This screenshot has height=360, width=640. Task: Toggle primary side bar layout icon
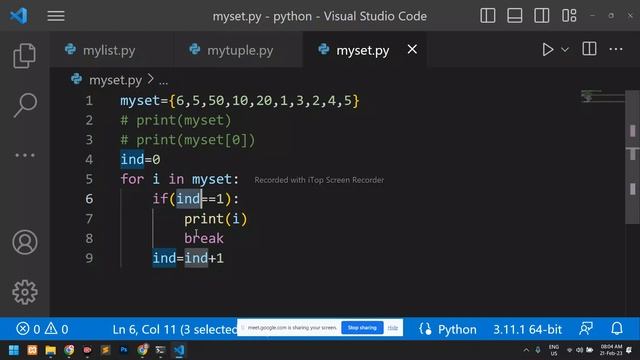(488, 16)
